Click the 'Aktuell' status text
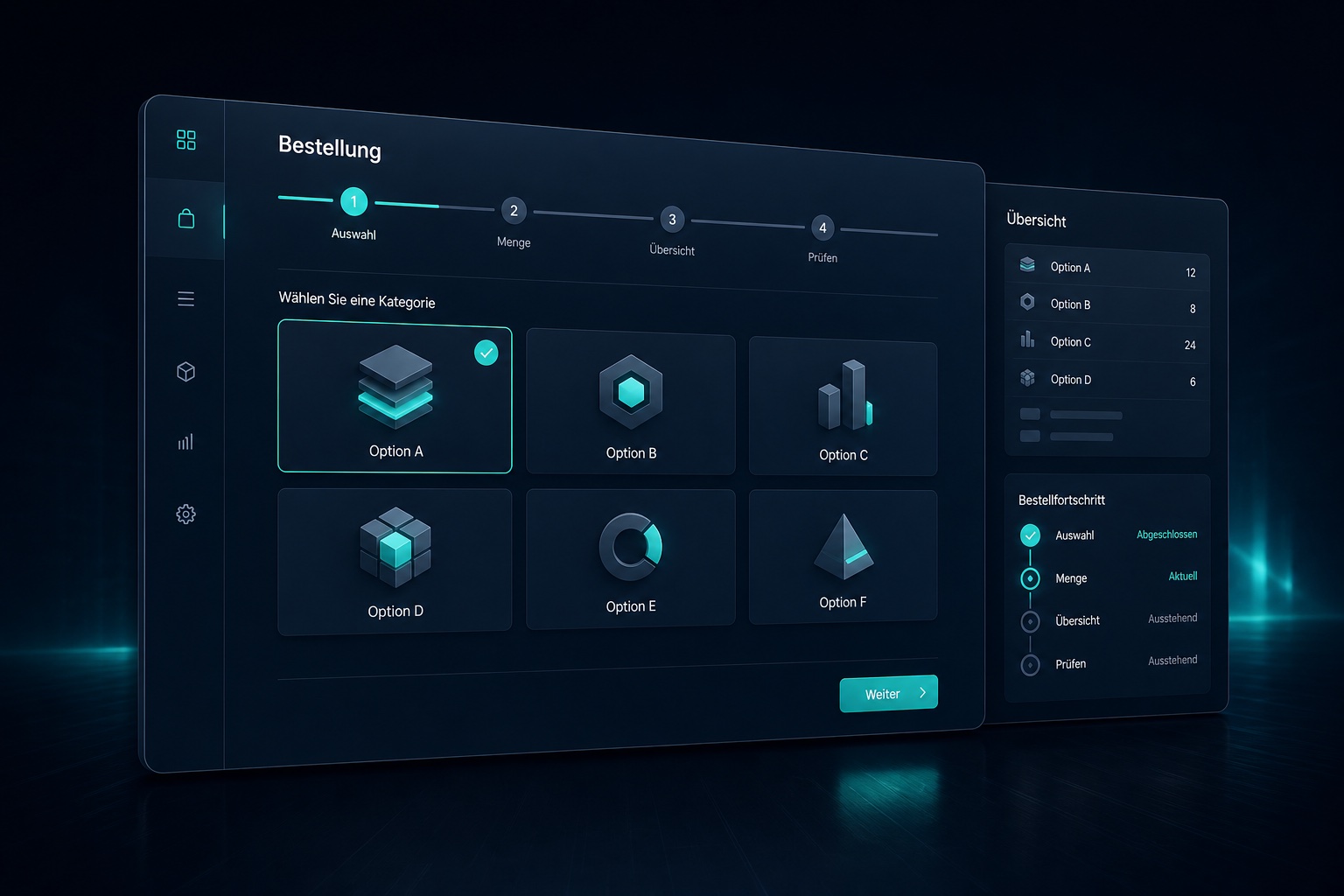 (1183, 577)
